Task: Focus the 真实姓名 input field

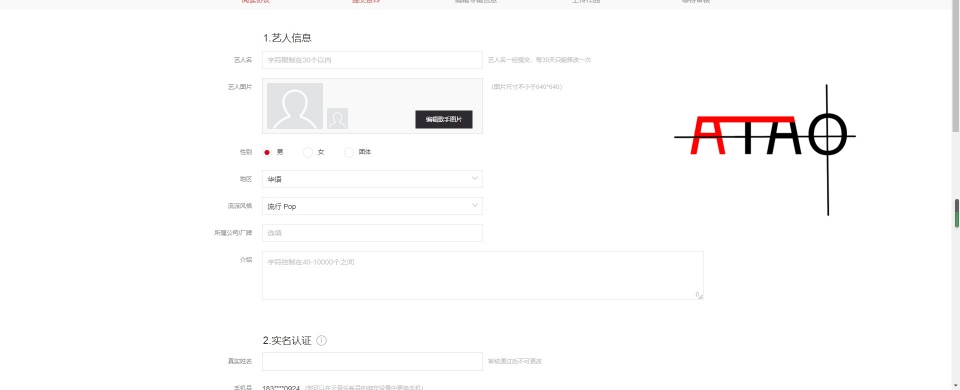Action: coord(372,361)
